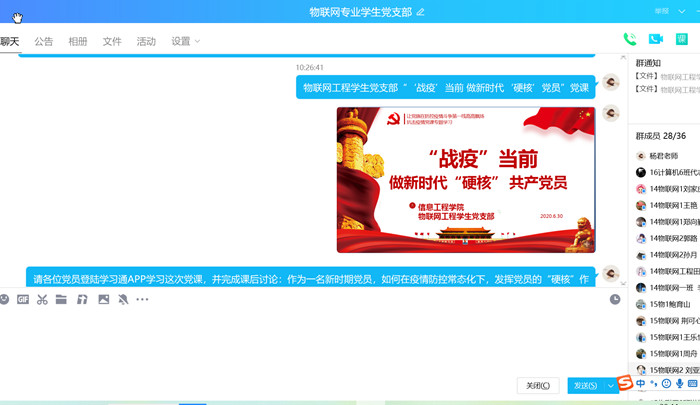The width and height of the screenshot is (700, 405).
Task: Open the shared party lesson slide image
Action: pos(465,180)
